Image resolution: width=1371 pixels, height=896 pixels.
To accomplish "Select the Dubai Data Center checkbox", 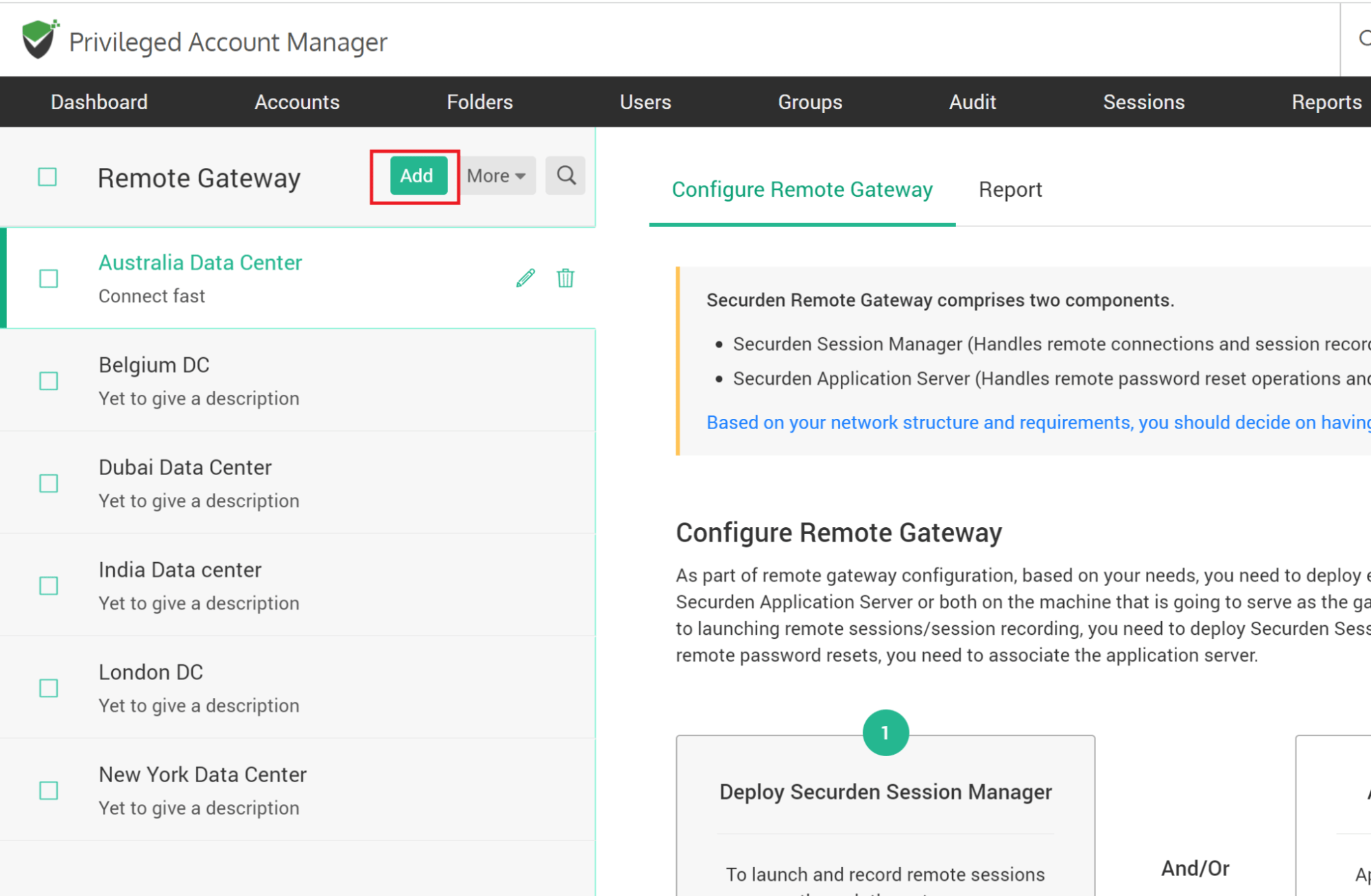I will click(49, 483).
